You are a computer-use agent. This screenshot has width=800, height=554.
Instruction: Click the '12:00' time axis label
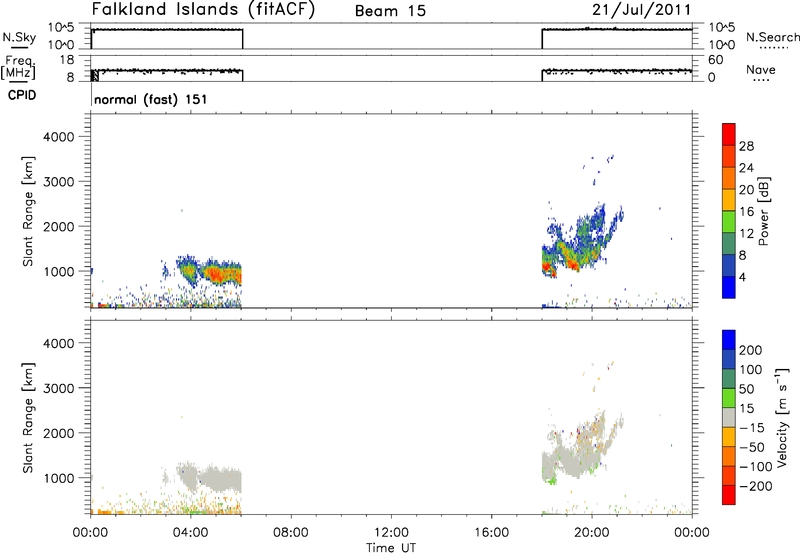(x=391, y=533)
